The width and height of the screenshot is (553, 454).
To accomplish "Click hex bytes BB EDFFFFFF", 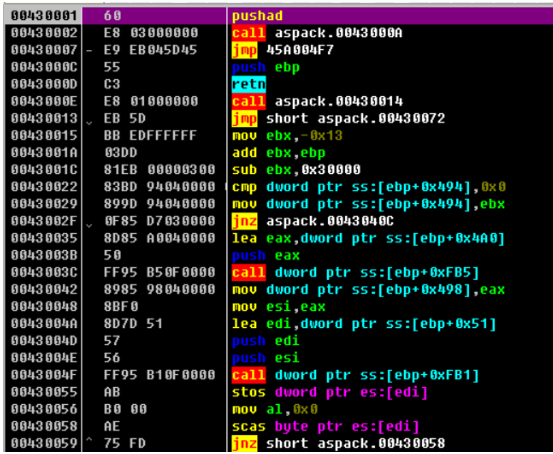I will pos(150,136).
